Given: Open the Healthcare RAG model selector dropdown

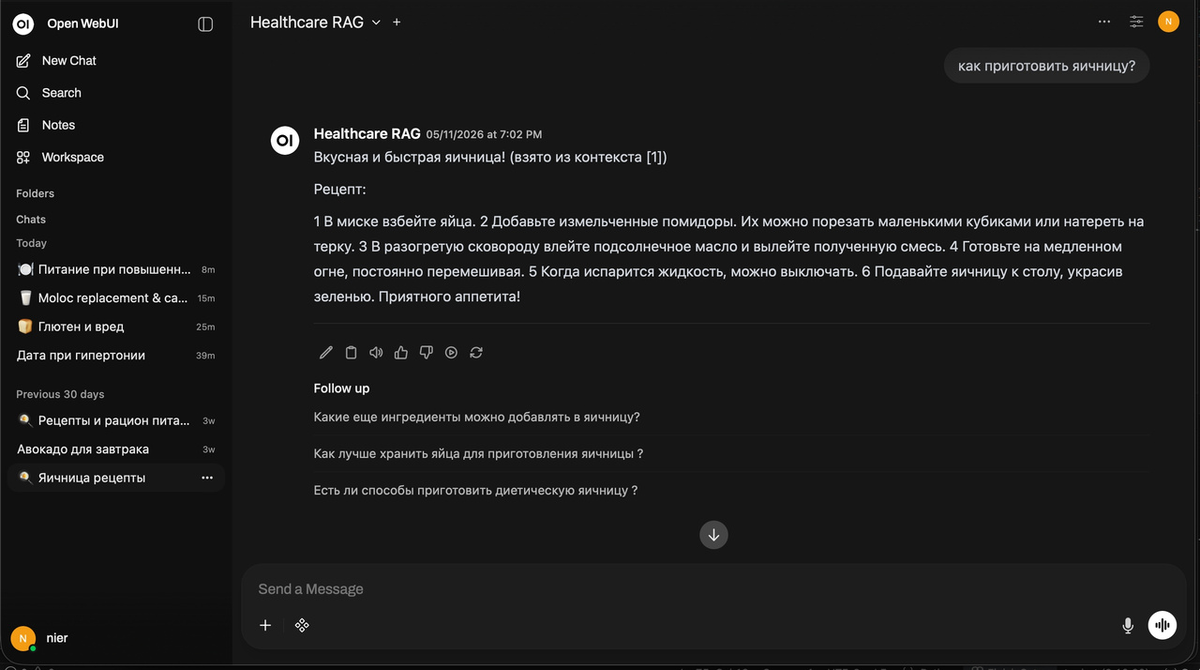Looking at the screenshot, I should (315, 22).
